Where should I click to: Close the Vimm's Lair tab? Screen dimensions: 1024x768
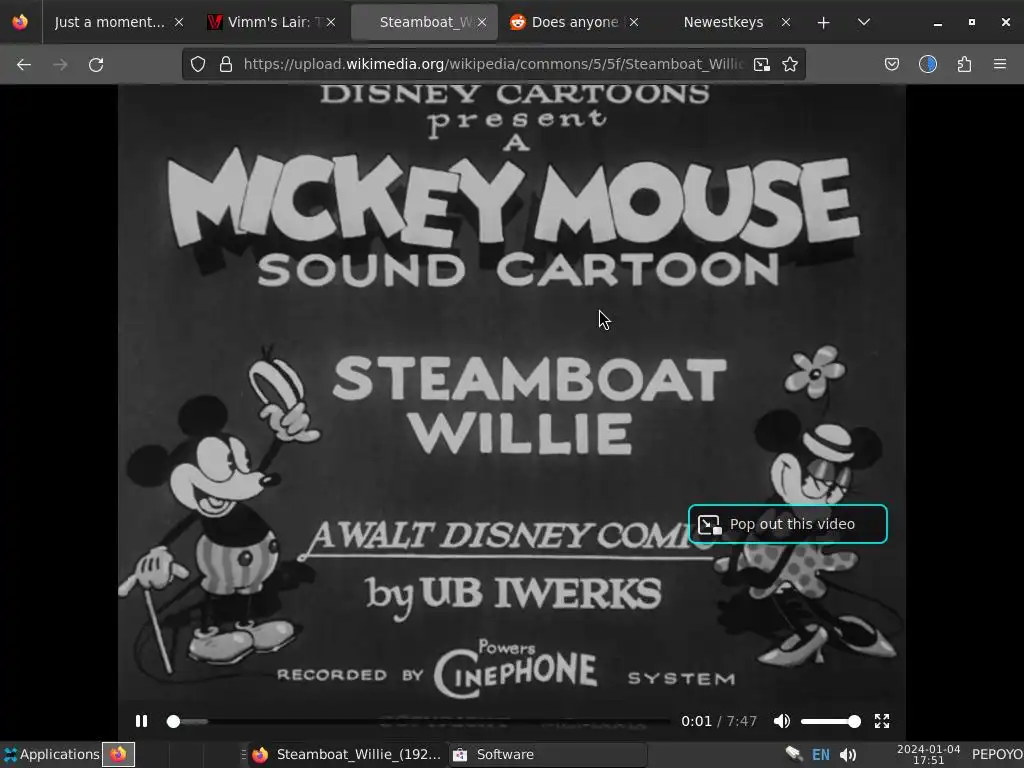pos(331,22)
